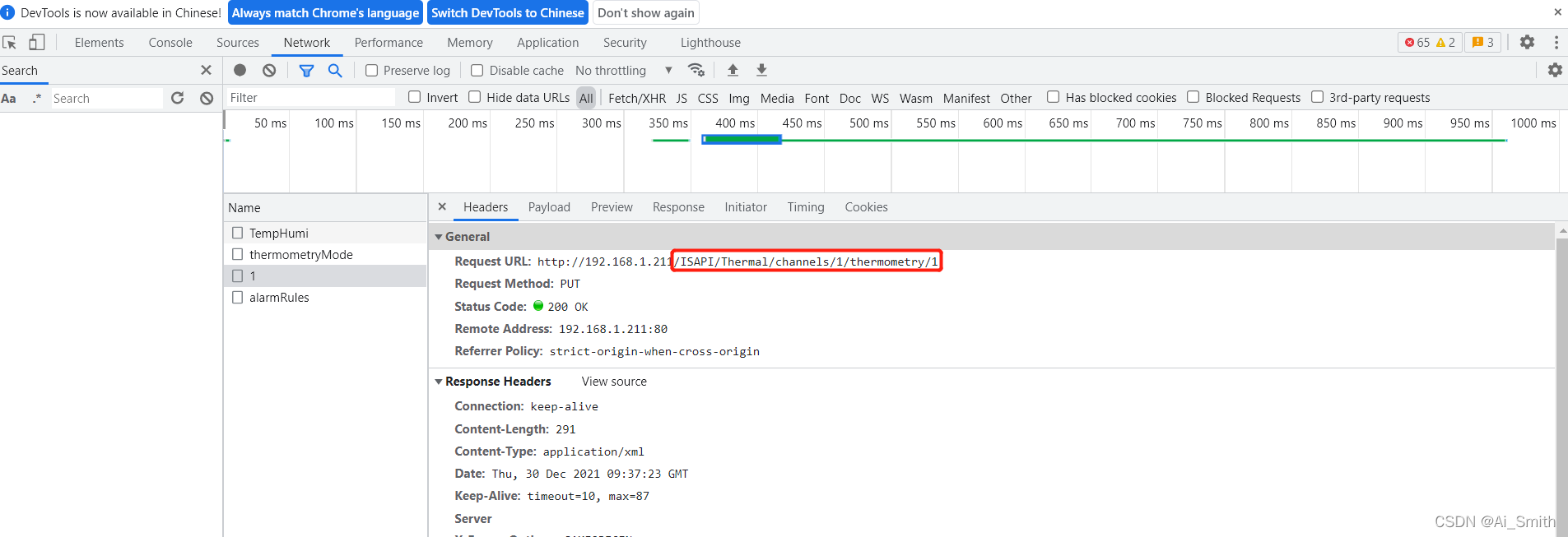Toggle match case Aa in search

coord(9,99)
